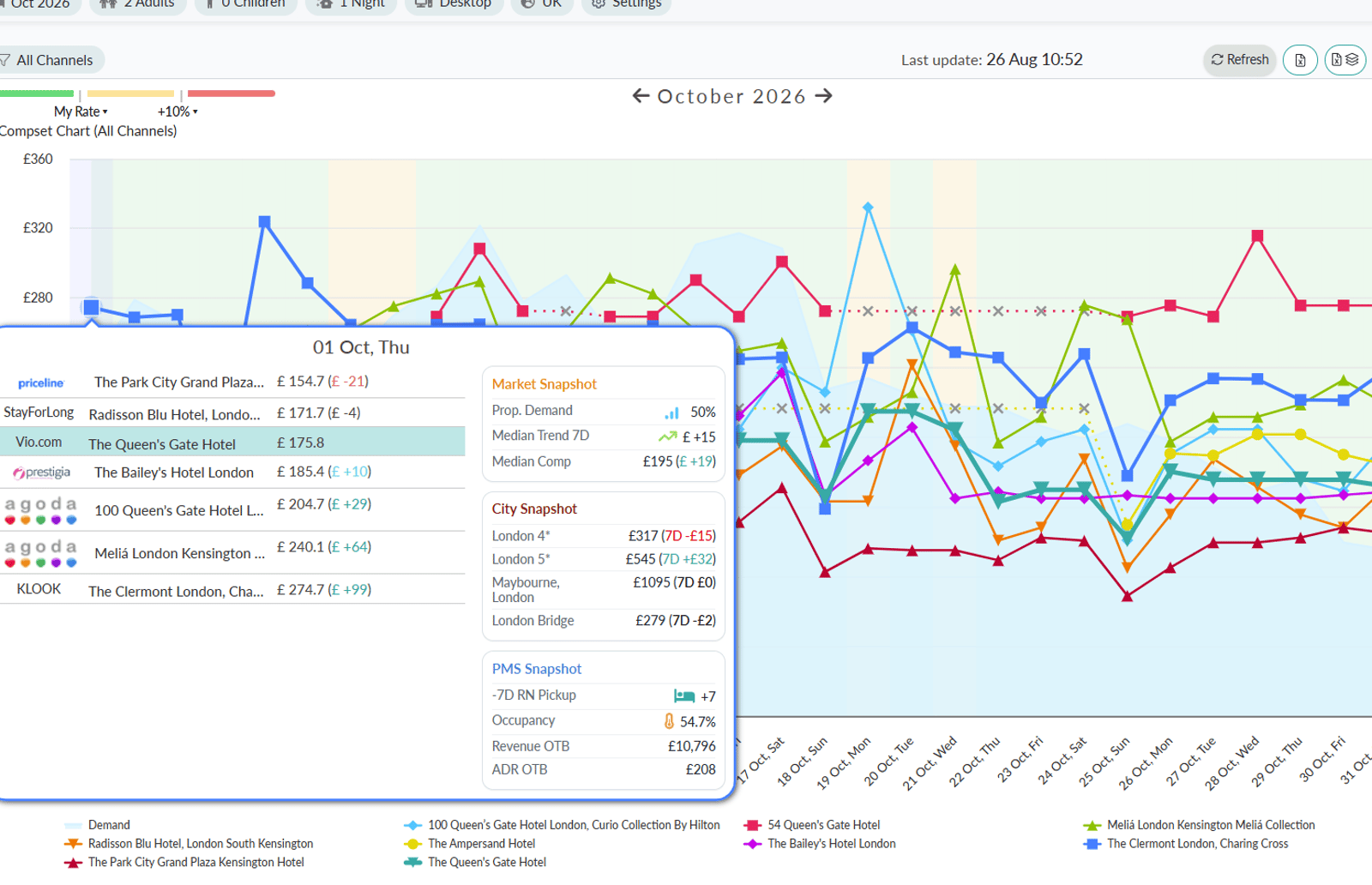Viewport: 1372px width, 885px height.
Task: Select the red rate range bar
Action: pos(232,93)
